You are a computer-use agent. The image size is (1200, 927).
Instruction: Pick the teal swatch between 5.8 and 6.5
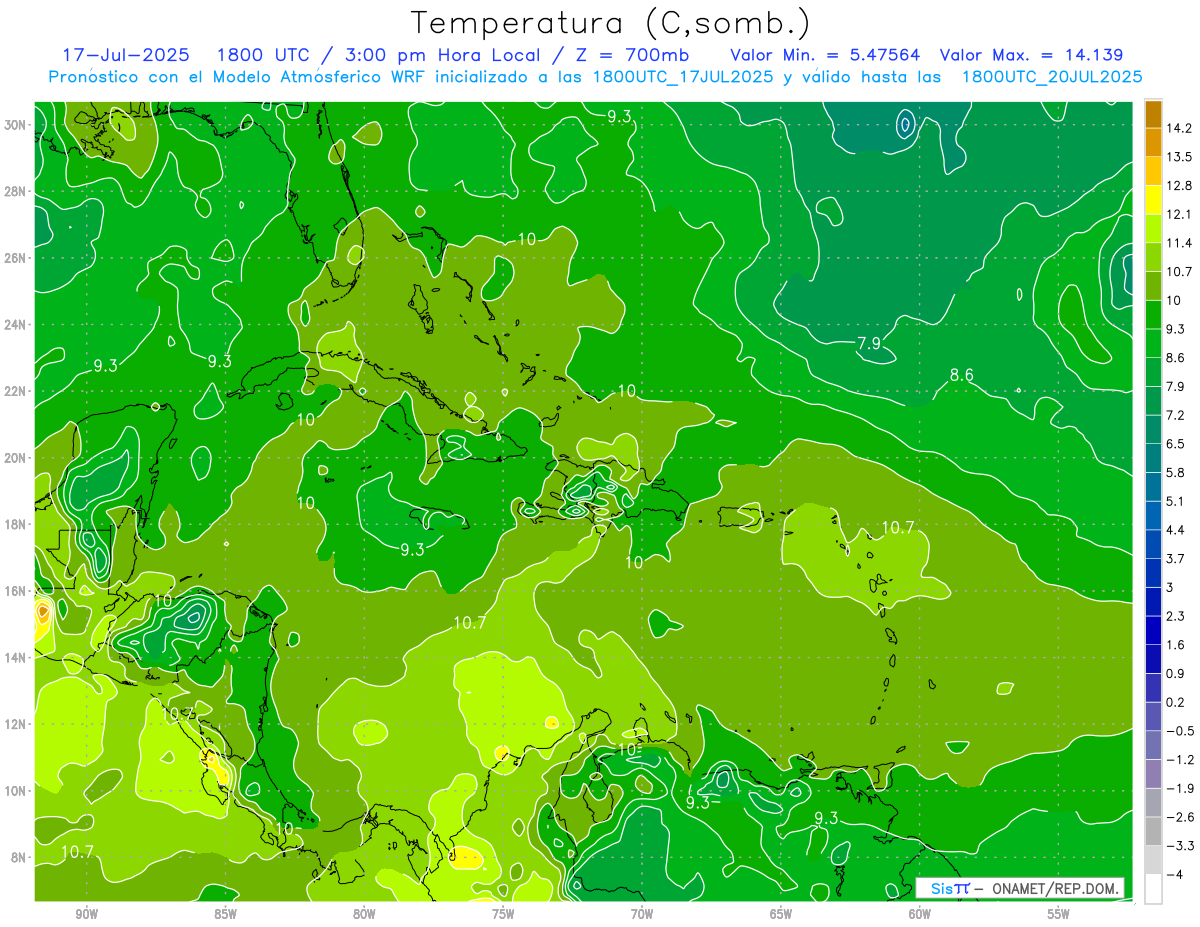(x=1153, y=457)
